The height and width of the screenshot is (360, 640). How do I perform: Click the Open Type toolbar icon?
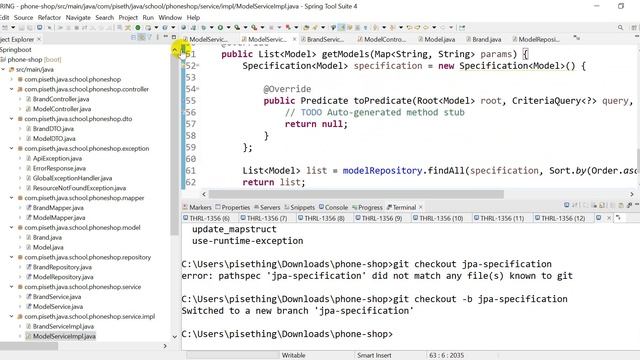tap(306, 28)
